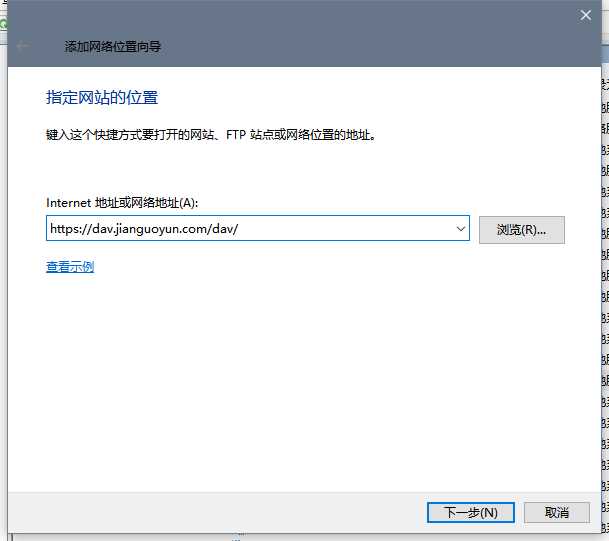This screenshot has width=609, height=541.
Task: Open the 查看示例 examples link
Action: (x=70, y=266)
